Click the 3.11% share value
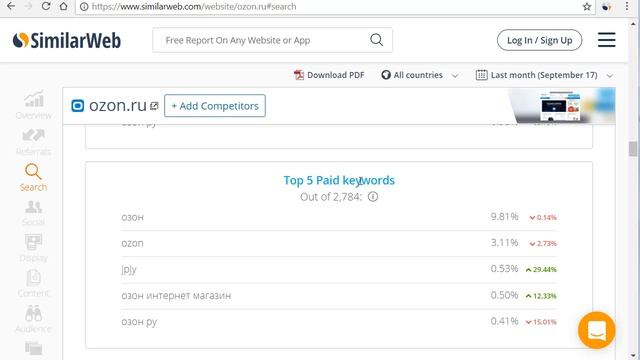 pos(504,242)
